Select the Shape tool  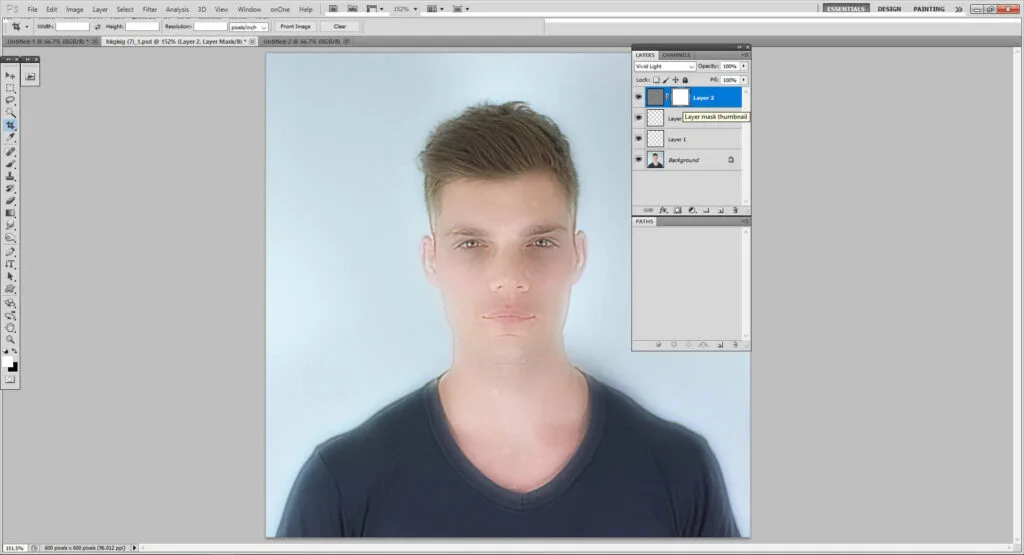pyautogui.click(x=10, y=289)
